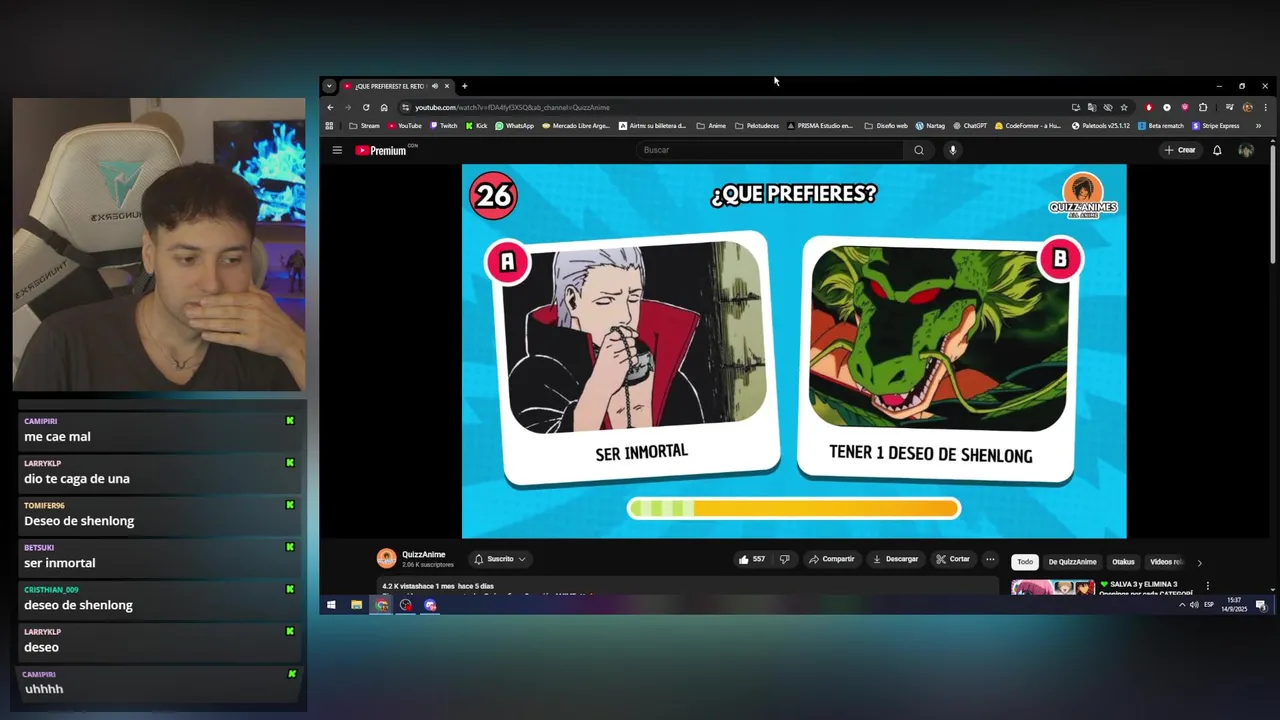Screen dimensions: 1280x720
Task: Reload the current browser page
Action: (366, 107)
